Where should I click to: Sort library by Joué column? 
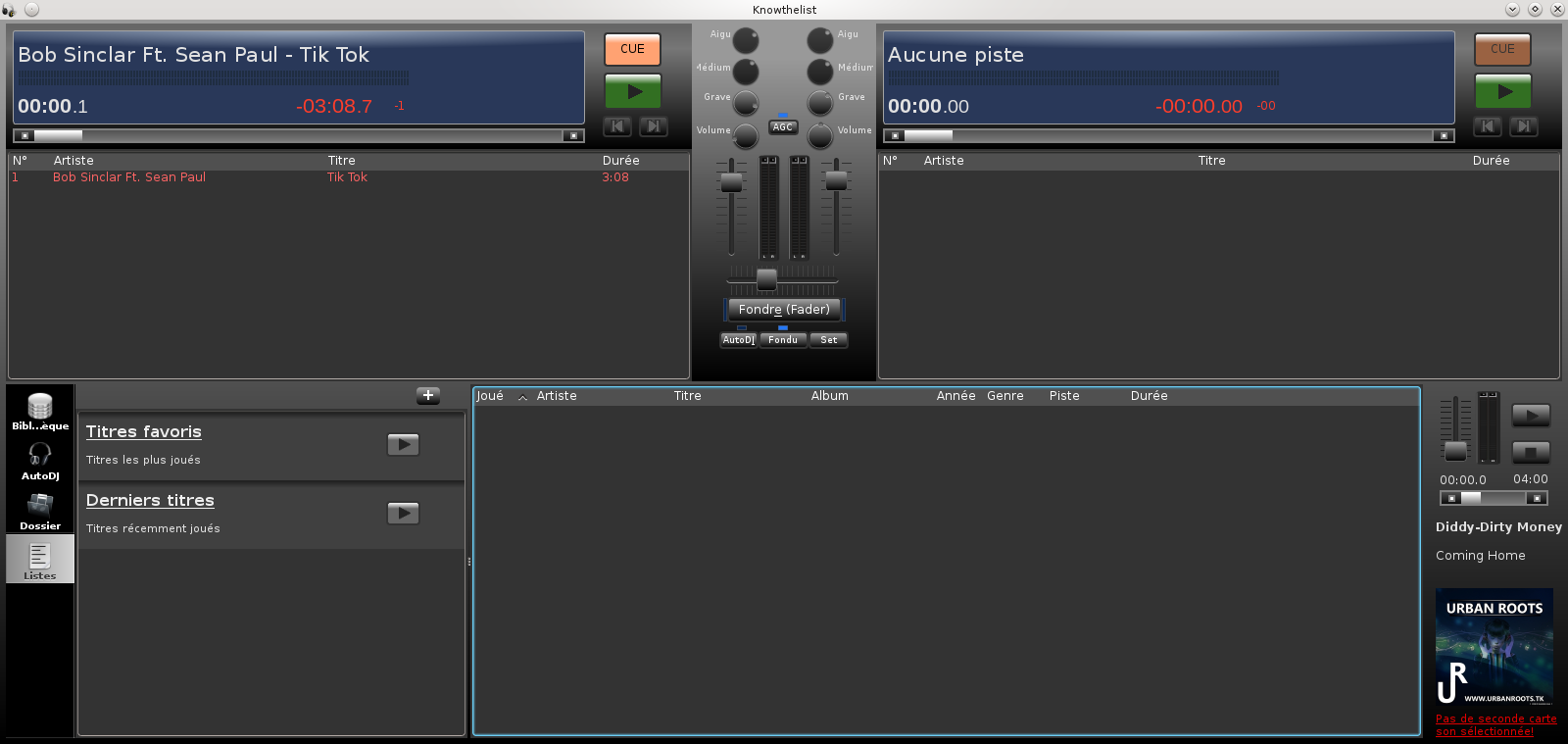tap(502, 396)
